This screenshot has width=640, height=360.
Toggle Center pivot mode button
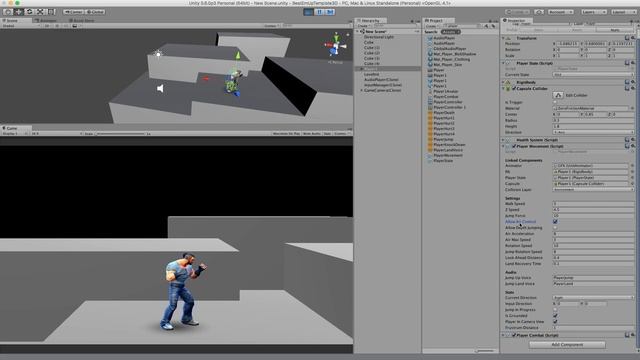pyautogui.click(x=73, y=12)
